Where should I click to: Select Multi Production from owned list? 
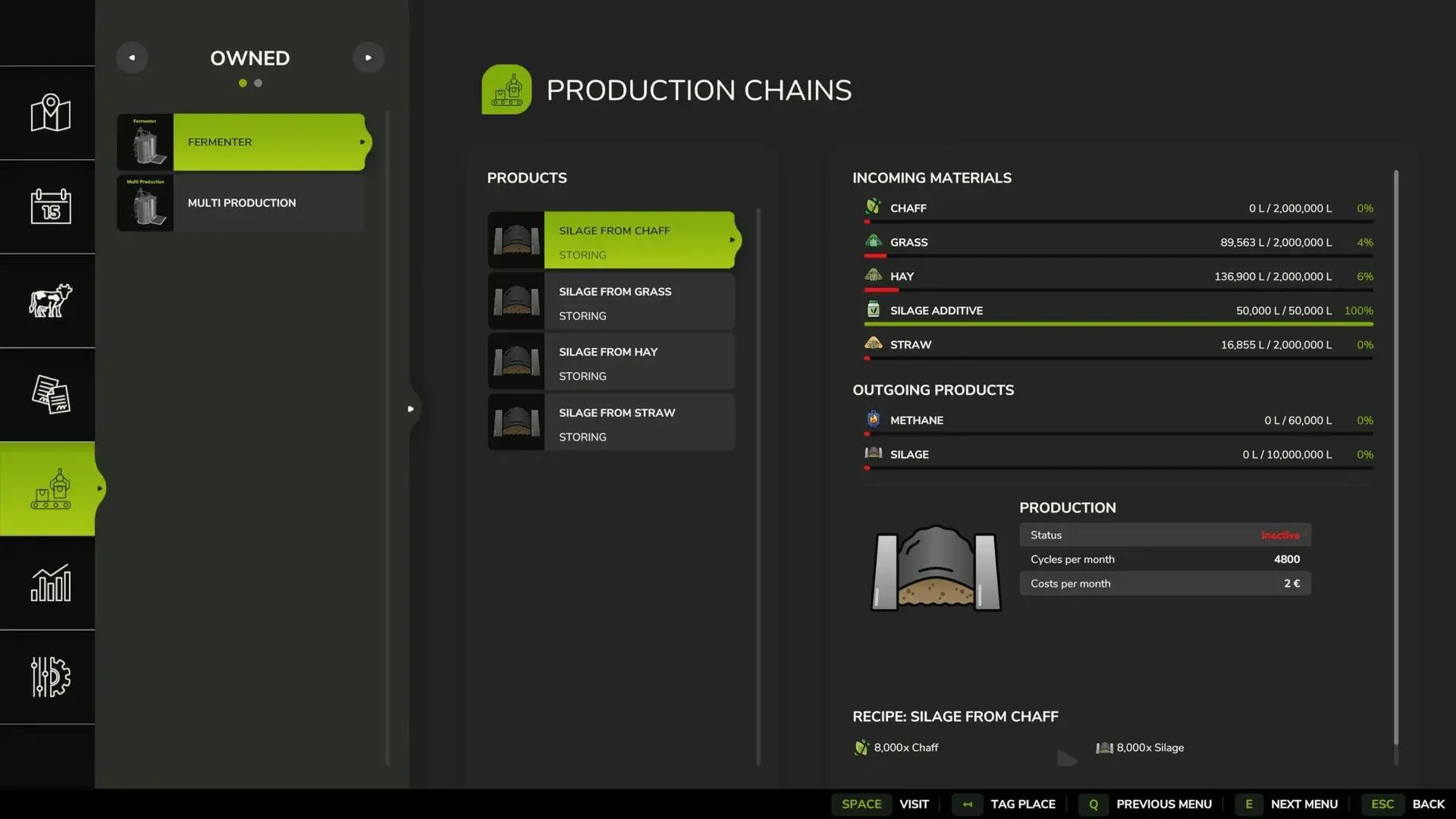click(x=241, y=203)
